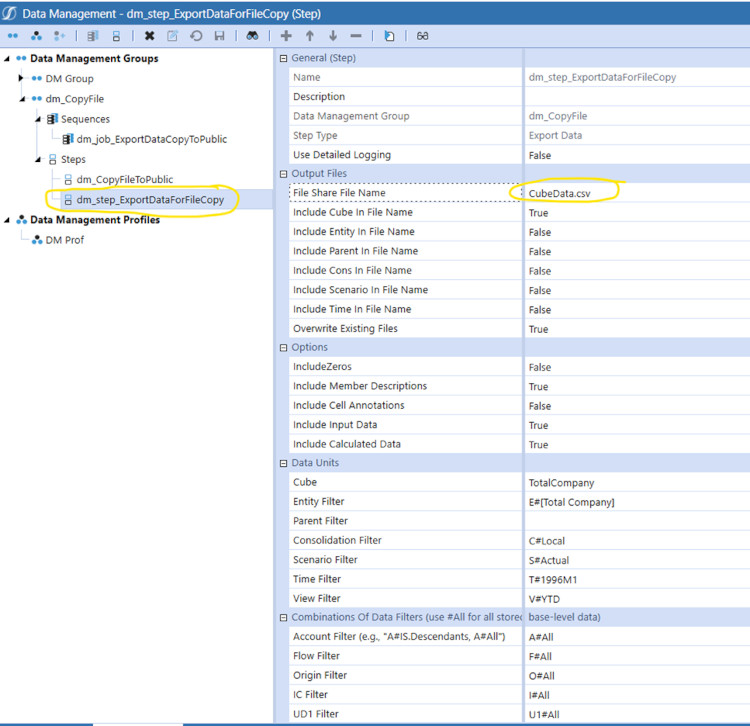Collapse the Combinations Of Data Filters section
This screenshot has height=726, width=750.
[x=283, y=618]
